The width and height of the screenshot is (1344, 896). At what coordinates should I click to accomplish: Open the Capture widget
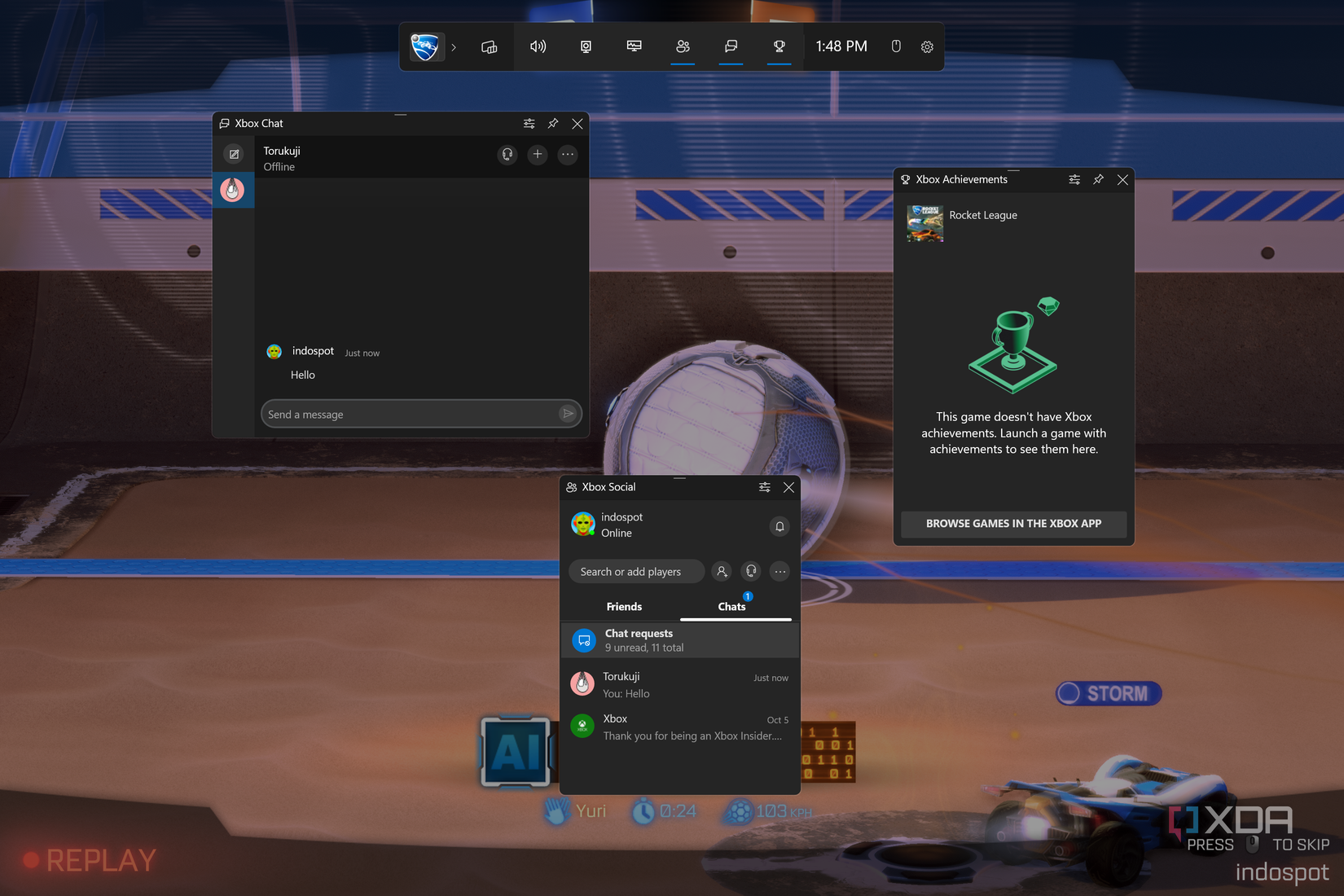(x=585, y=46)
